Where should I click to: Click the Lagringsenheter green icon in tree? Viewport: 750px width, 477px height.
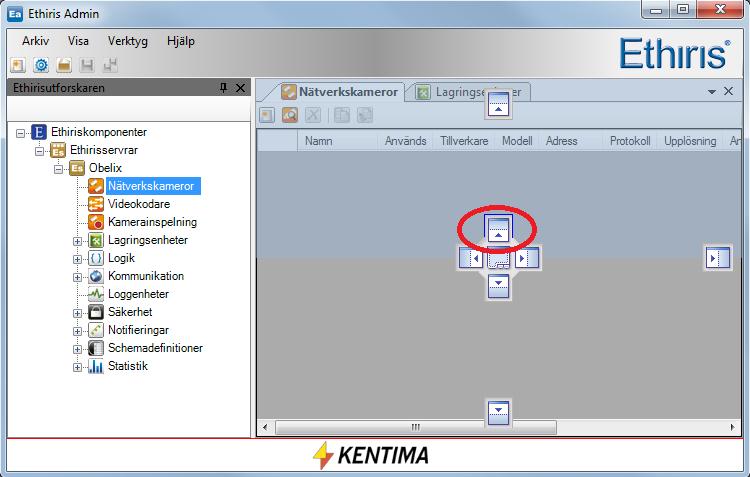96,240
